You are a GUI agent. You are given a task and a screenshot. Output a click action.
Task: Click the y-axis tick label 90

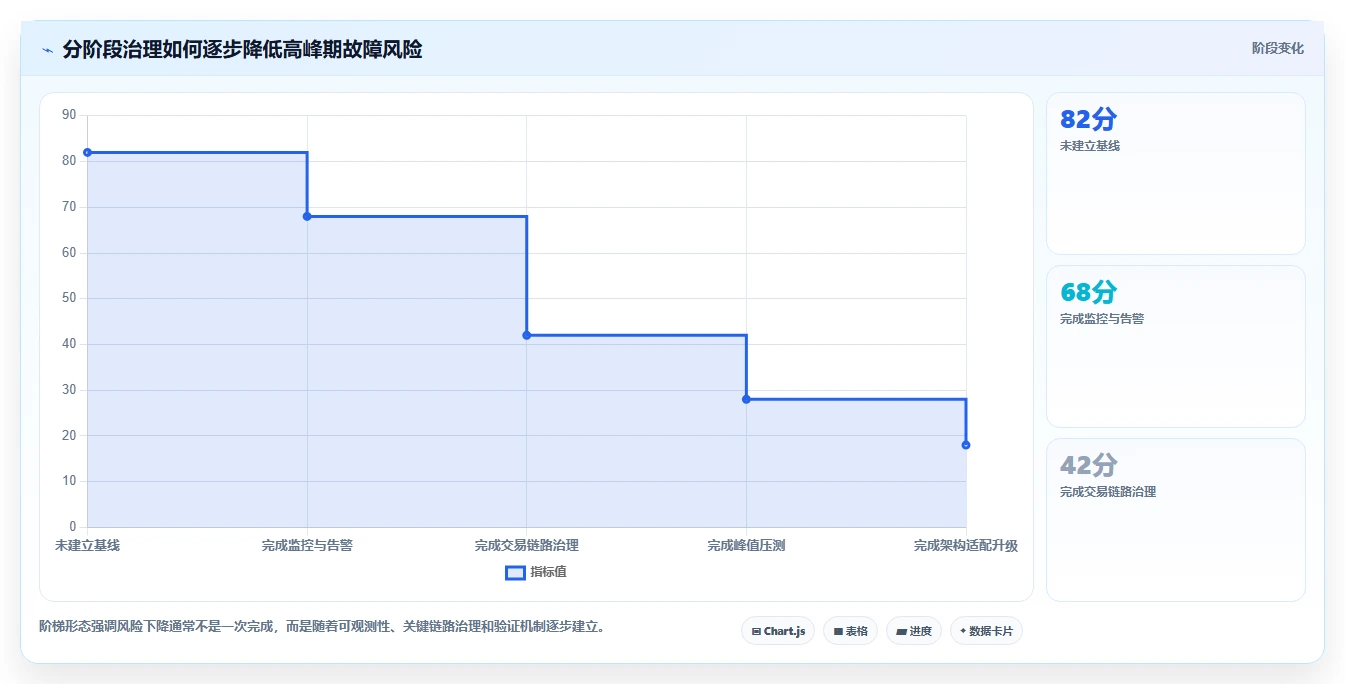[69, 115]
